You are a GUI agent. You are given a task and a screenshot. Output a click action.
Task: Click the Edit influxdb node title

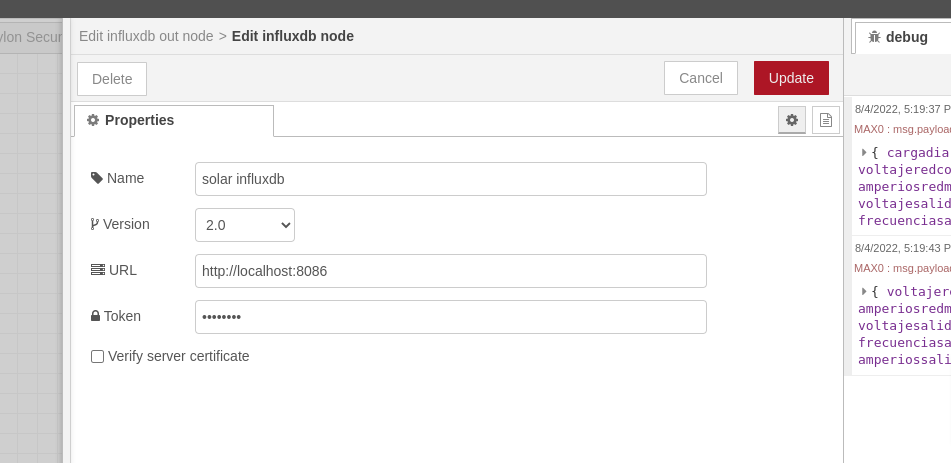coord(292,36)
